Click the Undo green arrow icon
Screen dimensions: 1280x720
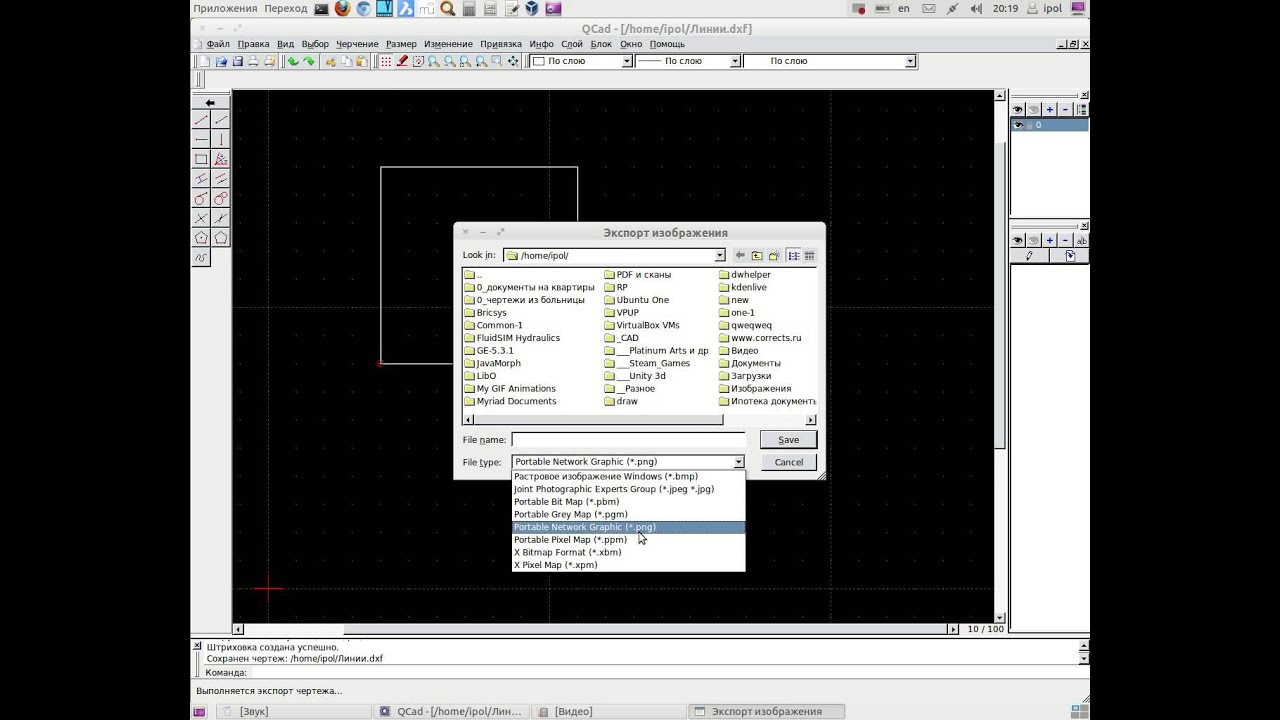293,61
